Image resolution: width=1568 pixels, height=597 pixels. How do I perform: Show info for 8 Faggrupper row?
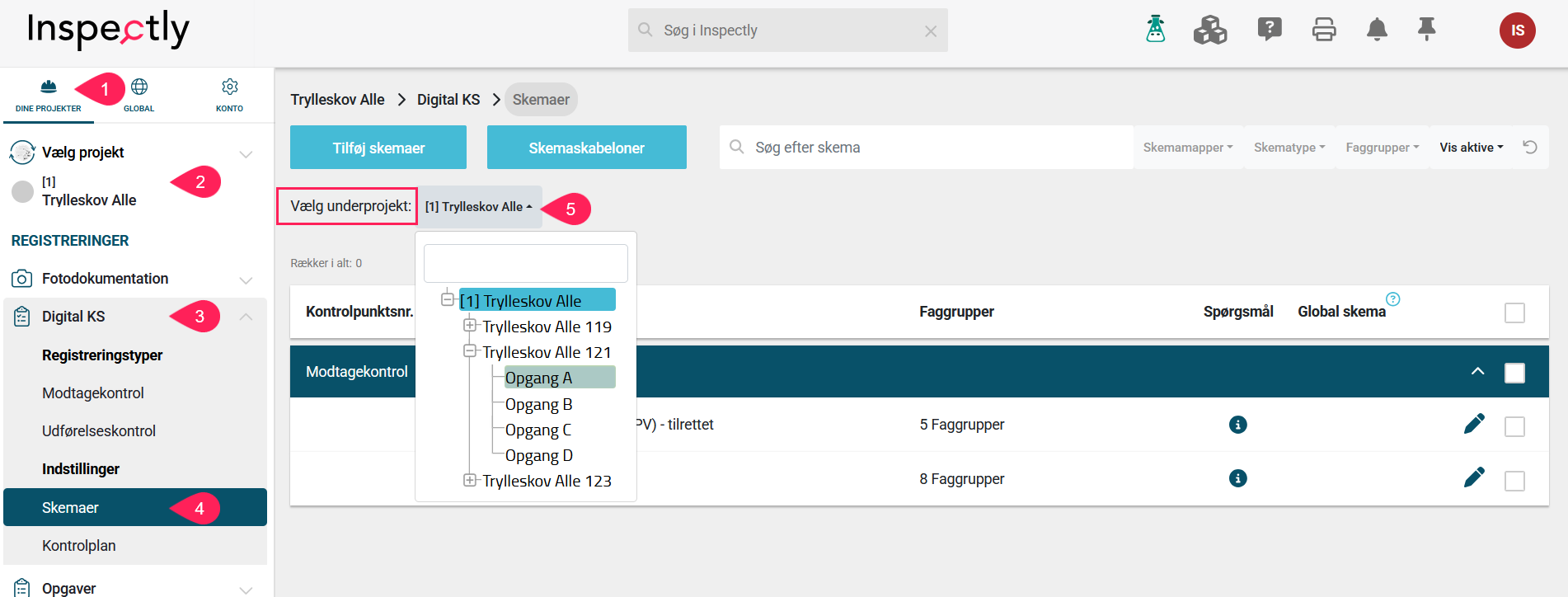pos(1237,478)
